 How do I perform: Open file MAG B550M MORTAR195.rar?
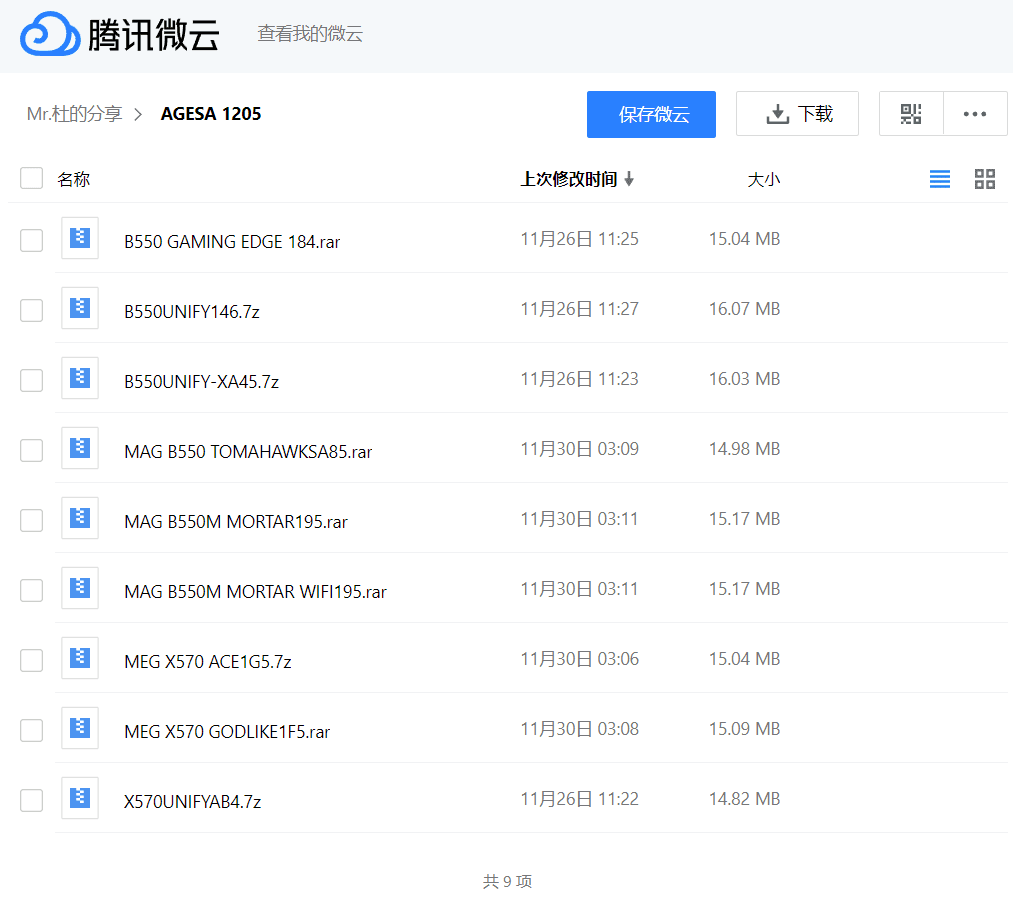click(236, 522)
